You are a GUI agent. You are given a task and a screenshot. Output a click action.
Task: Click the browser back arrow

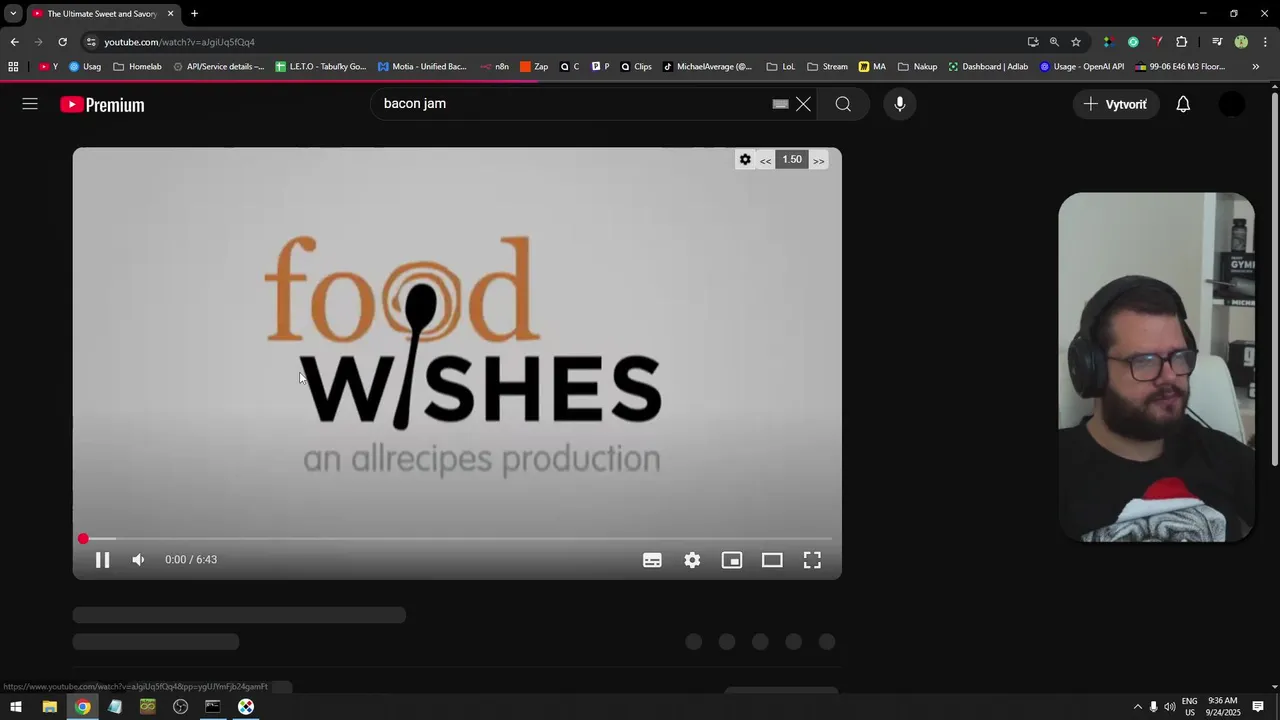tap(14, 42)
